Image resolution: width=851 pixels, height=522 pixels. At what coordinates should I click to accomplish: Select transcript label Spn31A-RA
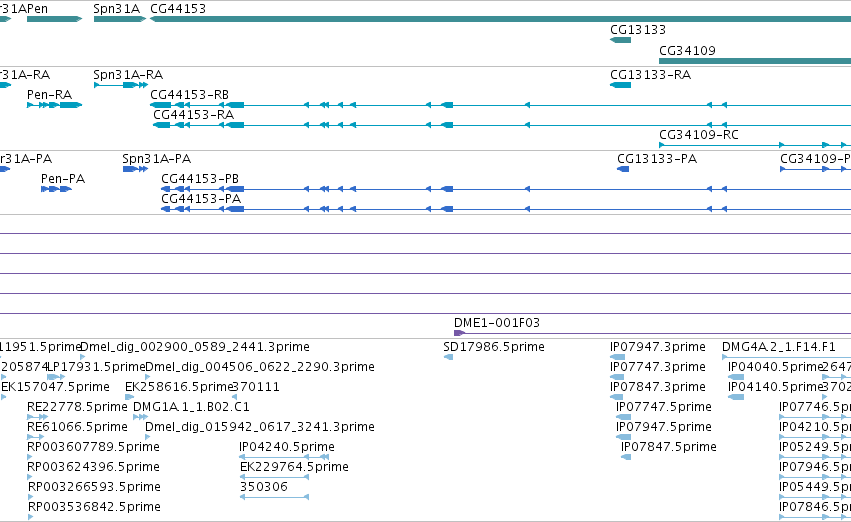pyautogui.click(x=128, y=75)
